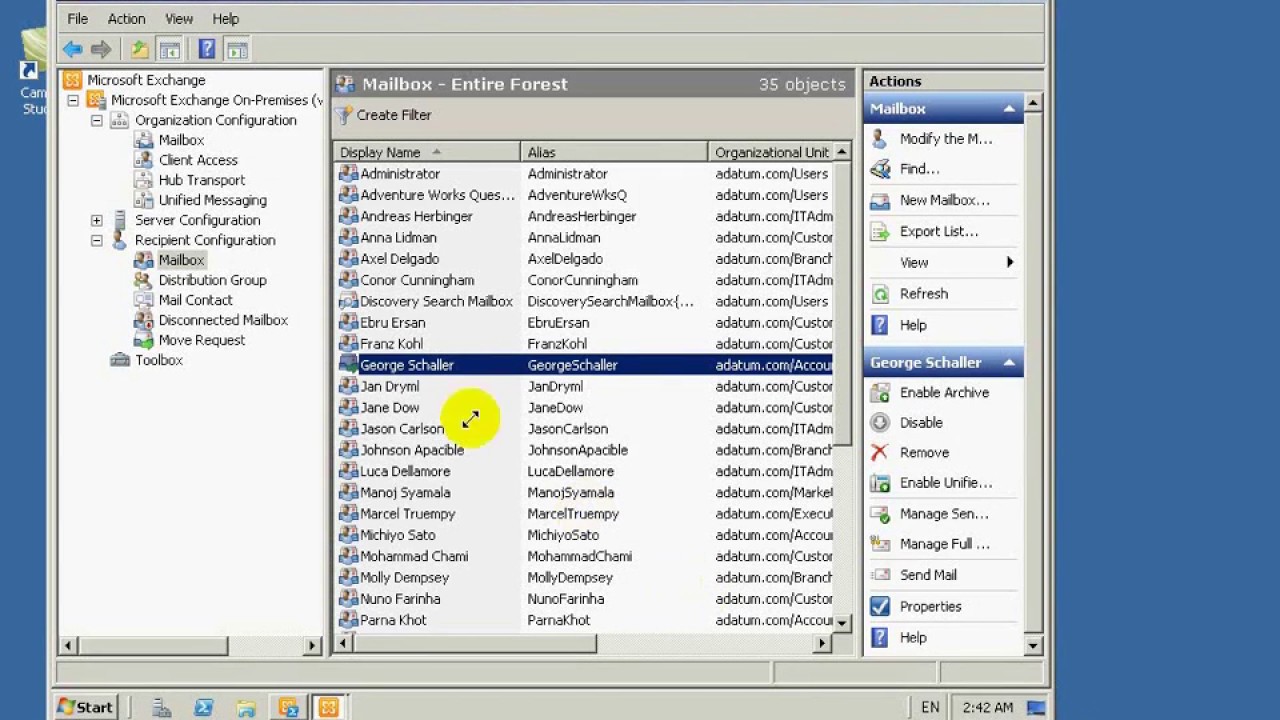
Task: Select the Michiyo Sato mailbox row
Action: pos(585,535)
